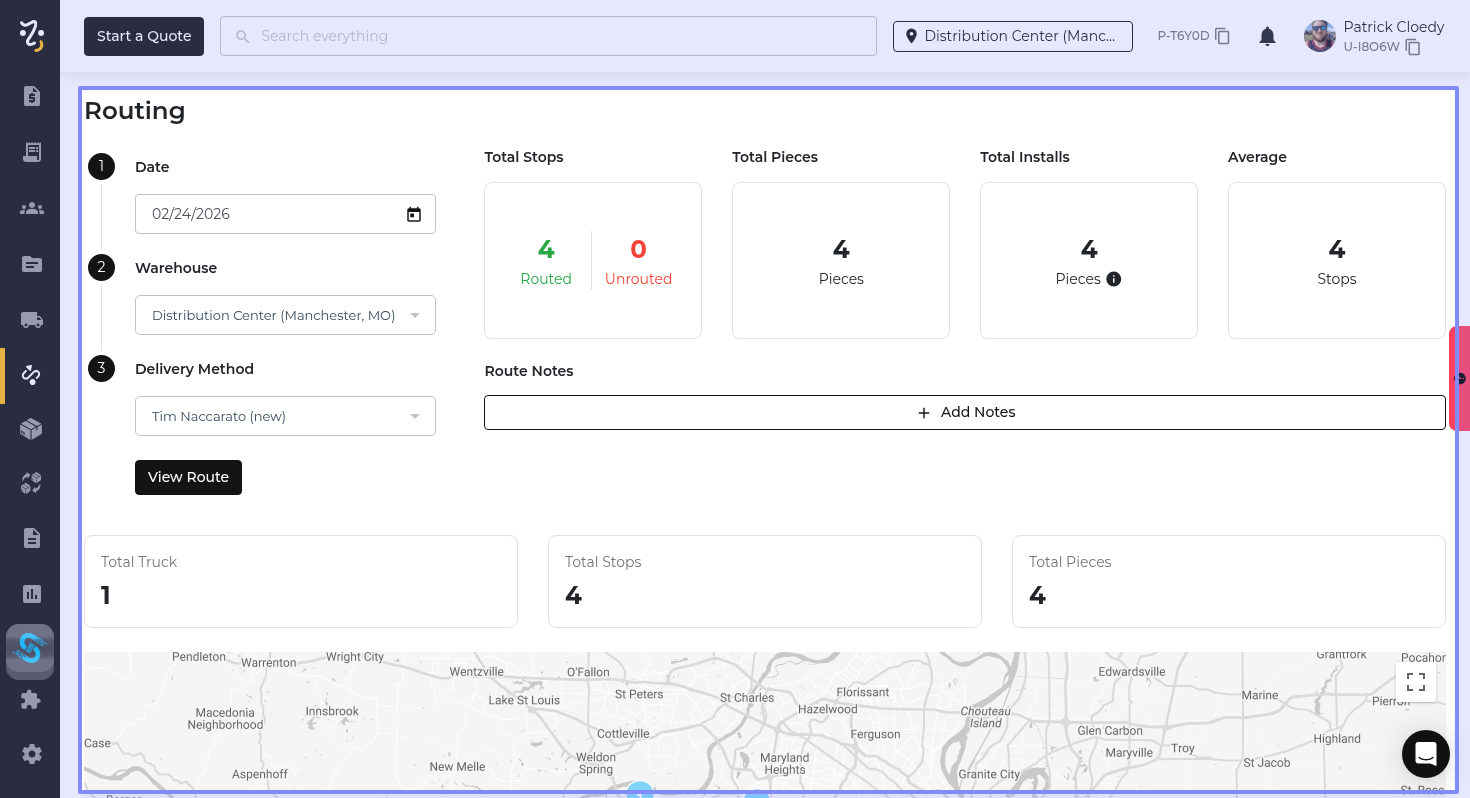Expand the Warehouse dropdown
1470x798 pixels.
click(x=285, y=315)
